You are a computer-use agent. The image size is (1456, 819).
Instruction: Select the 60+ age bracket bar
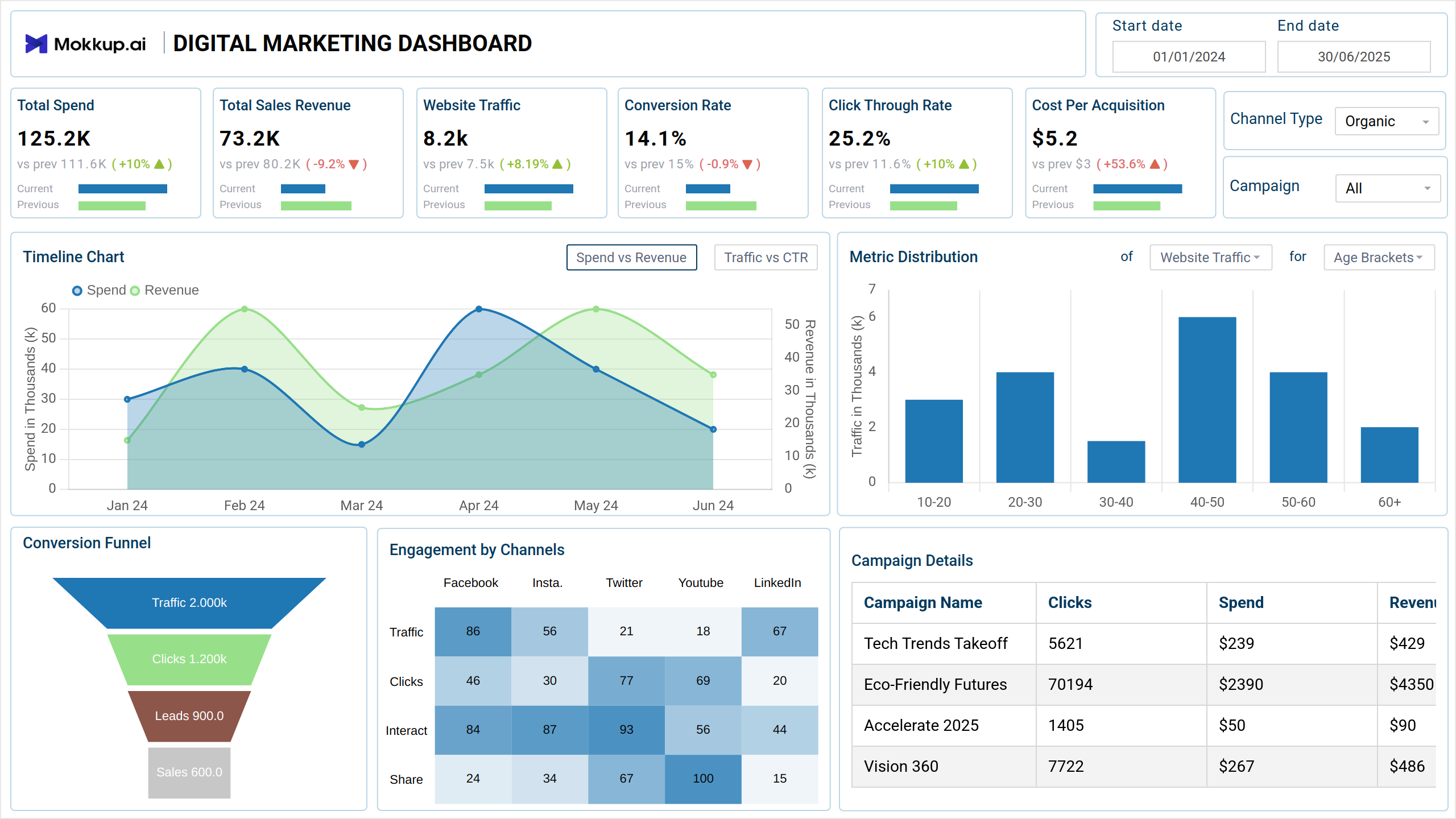point(1389,455)
